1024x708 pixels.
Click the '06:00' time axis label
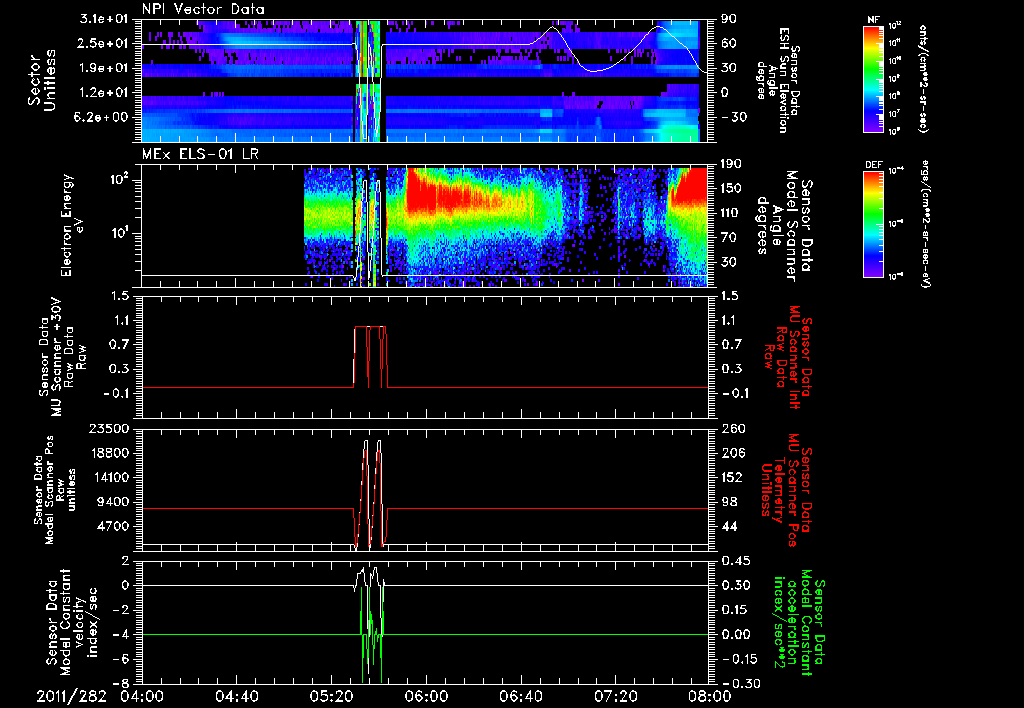pyautogui.click(x=426, y=696)
